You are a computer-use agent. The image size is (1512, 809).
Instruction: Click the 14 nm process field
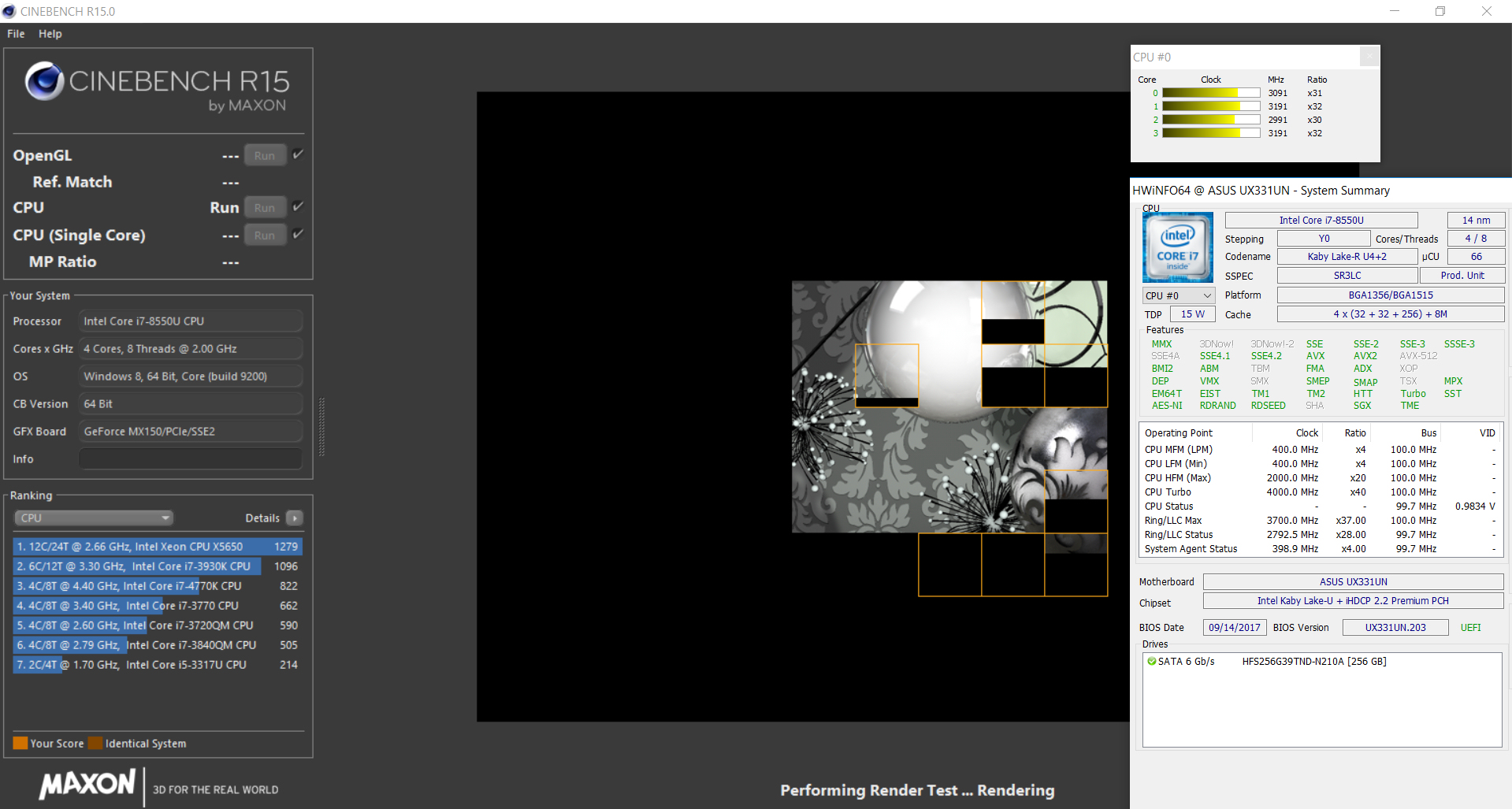tap(1476, 221)
